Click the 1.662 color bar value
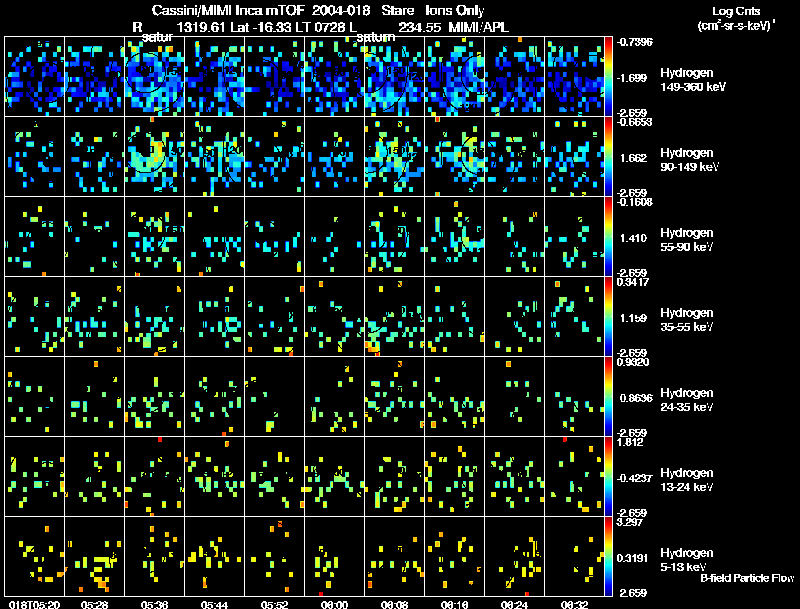The image size is (800, 609). click(x=633, y=158)
